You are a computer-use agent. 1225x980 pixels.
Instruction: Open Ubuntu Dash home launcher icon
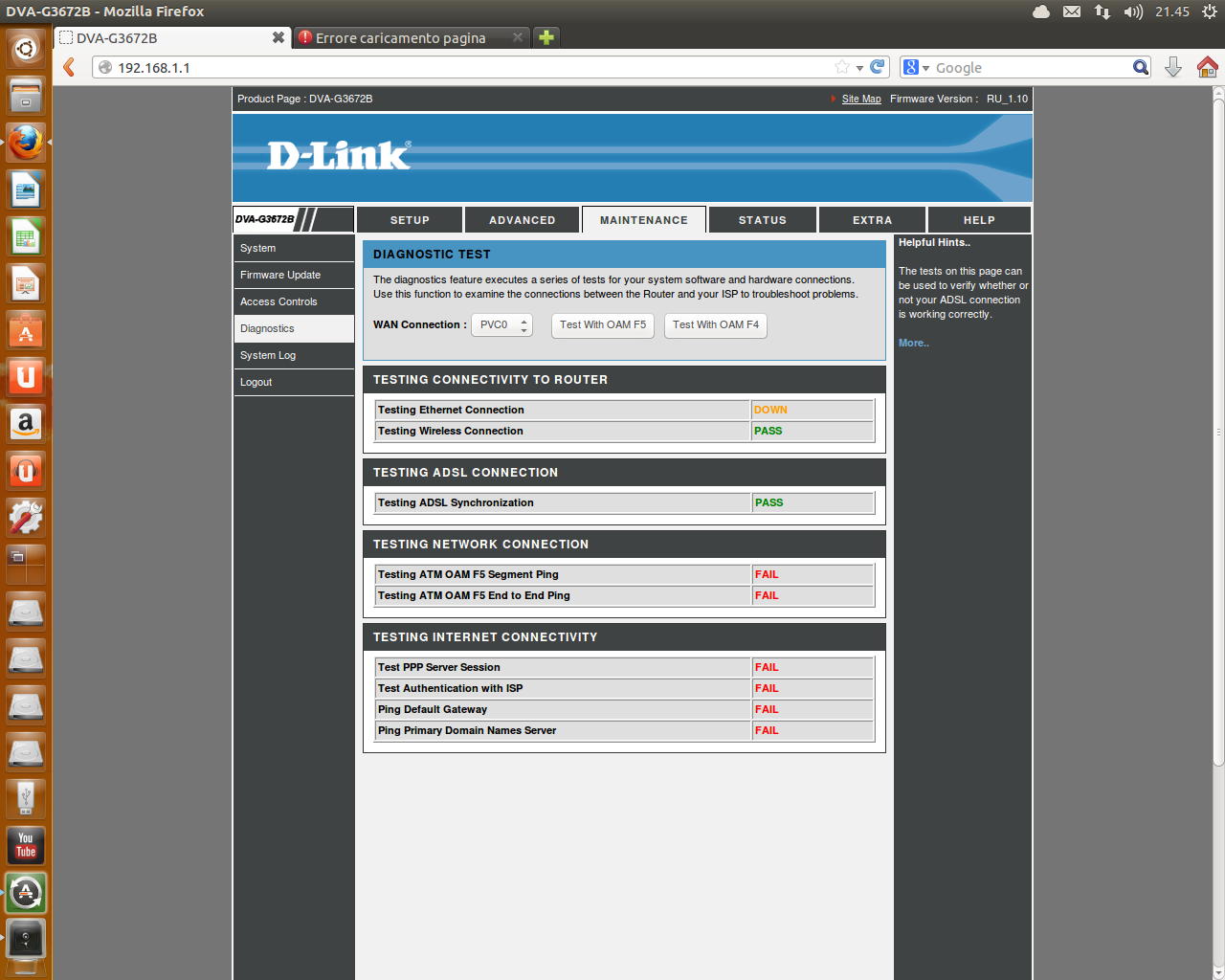(26, 49)
